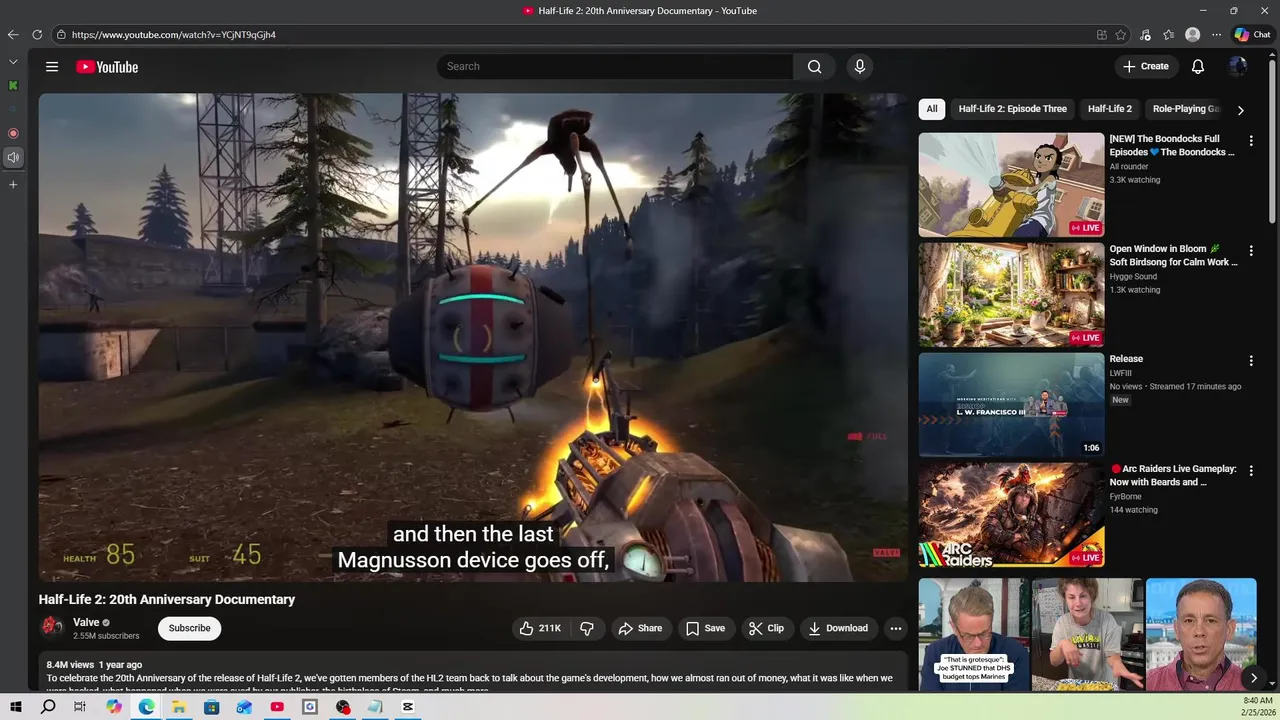The image size is (1280, 720).
Task: Click the search magnifier button
Action: pos(814,67)
